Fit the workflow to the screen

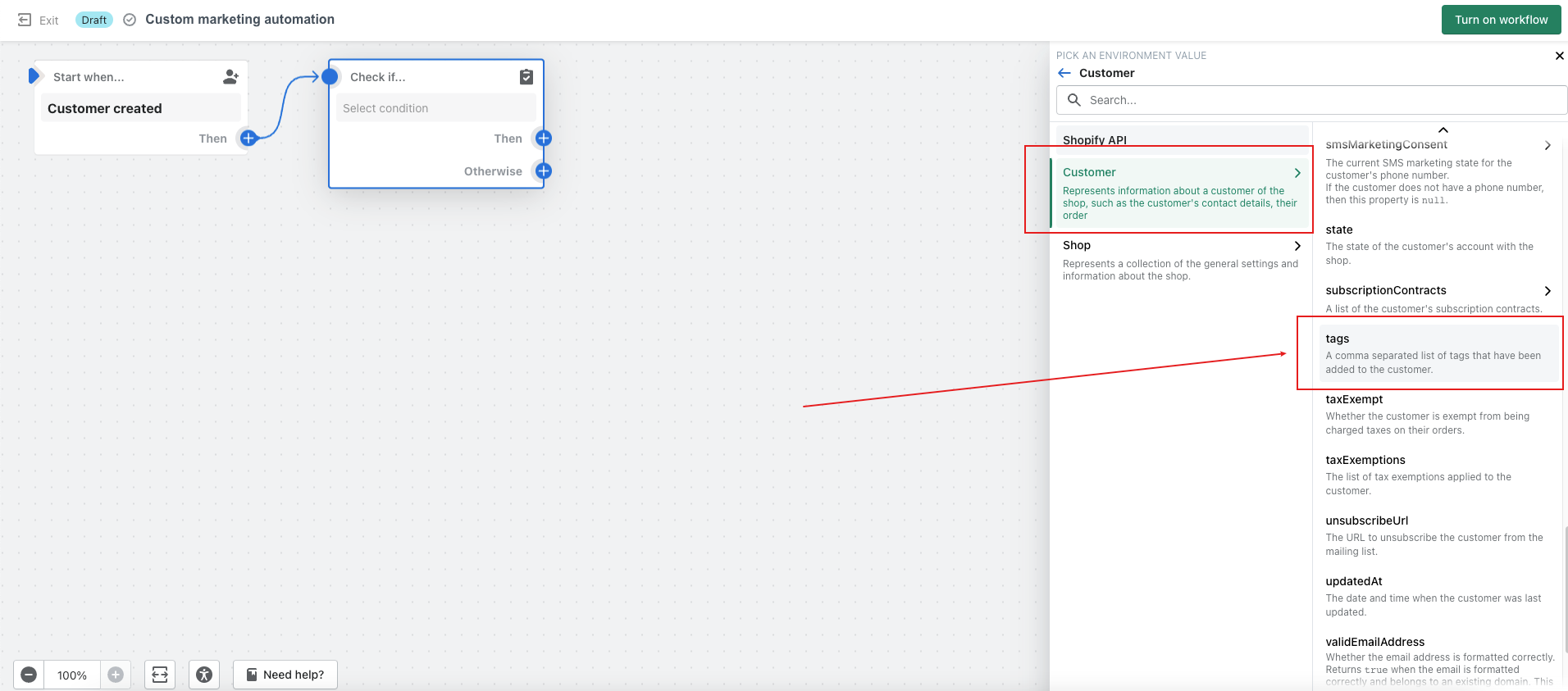point(160,675)
